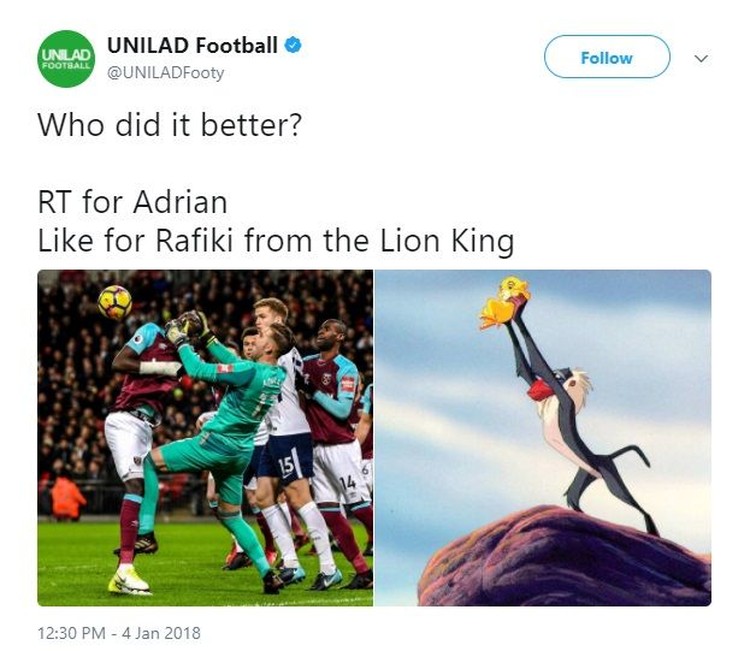Expand the tweet options chevron menu
Screen dimensions: 750x651
pos(701,58)
